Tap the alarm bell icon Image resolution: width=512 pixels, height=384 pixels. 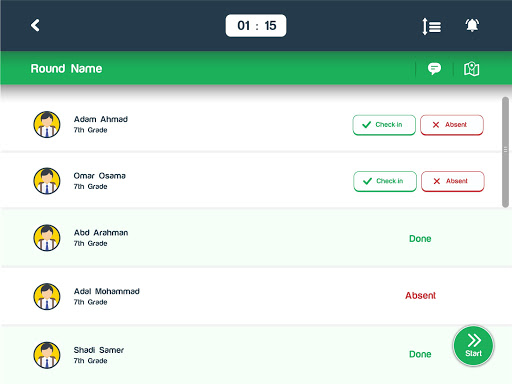pos(472,25)
